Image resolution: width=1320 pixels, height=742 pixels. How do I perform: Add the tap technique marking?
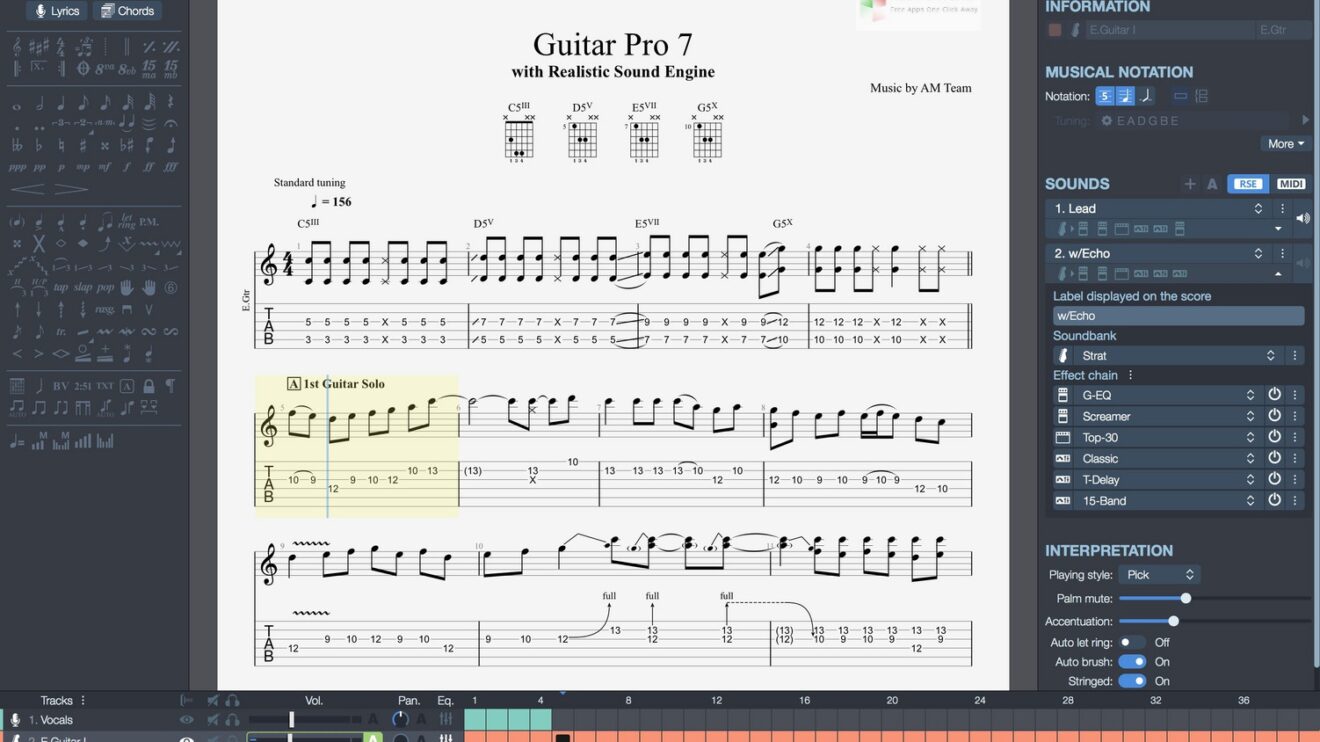point(61,287)
